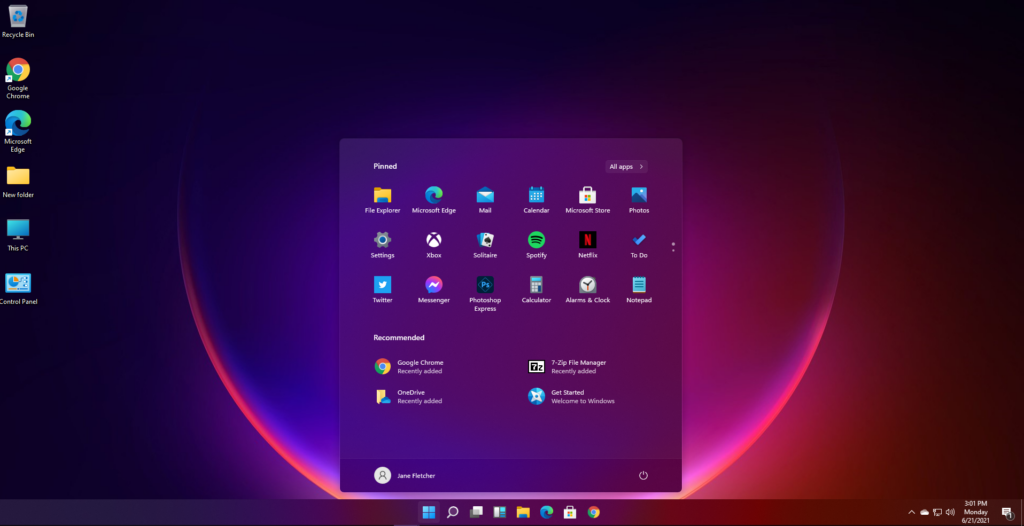This screenshot has width=1024, height=526.
Task: Open network status tray icon
Action: pyautogui.click(x=937, y=512)
